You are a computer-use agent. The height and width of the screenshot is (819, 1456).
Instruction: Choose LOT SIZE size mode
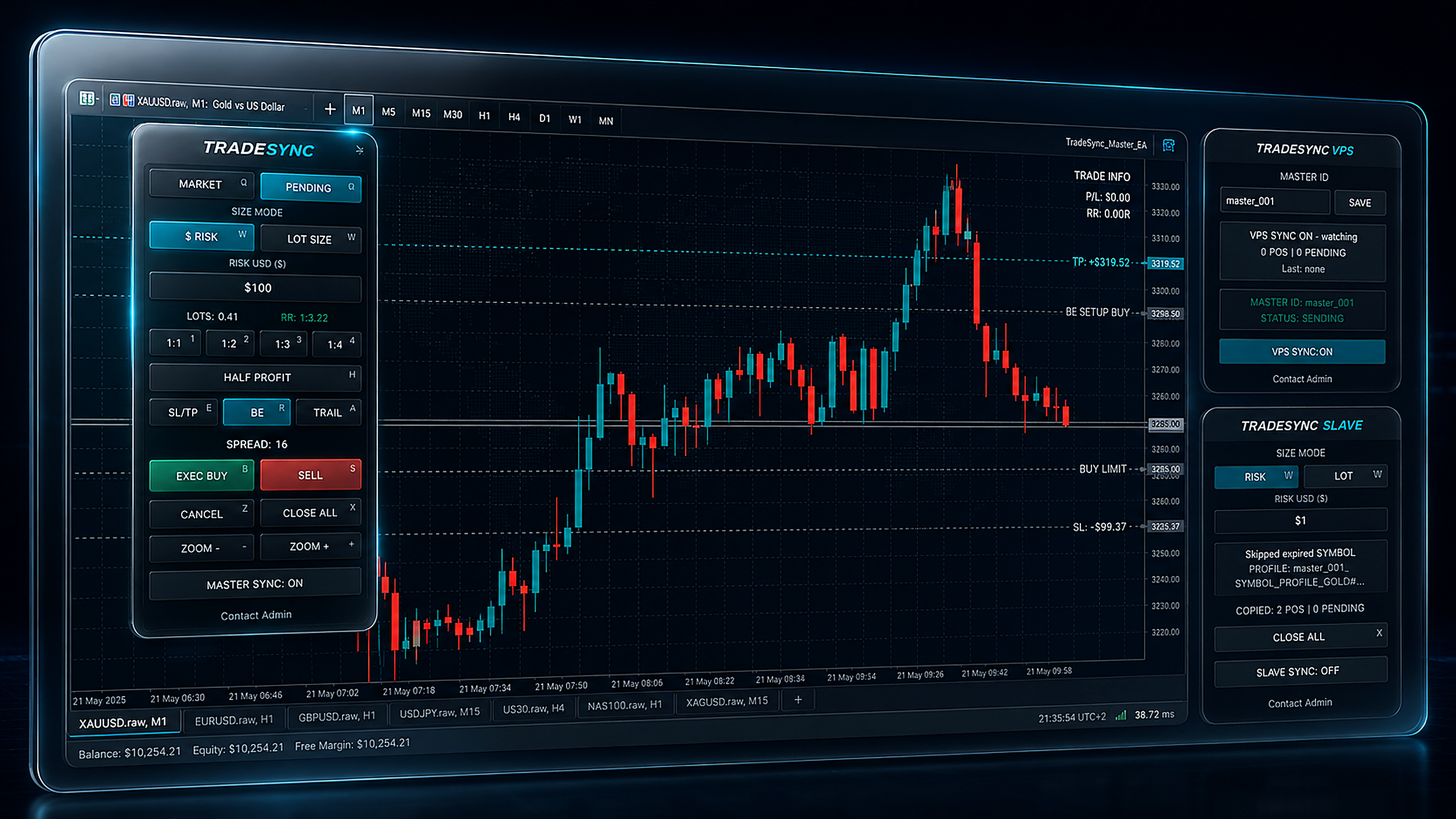[x=311, y=239]
